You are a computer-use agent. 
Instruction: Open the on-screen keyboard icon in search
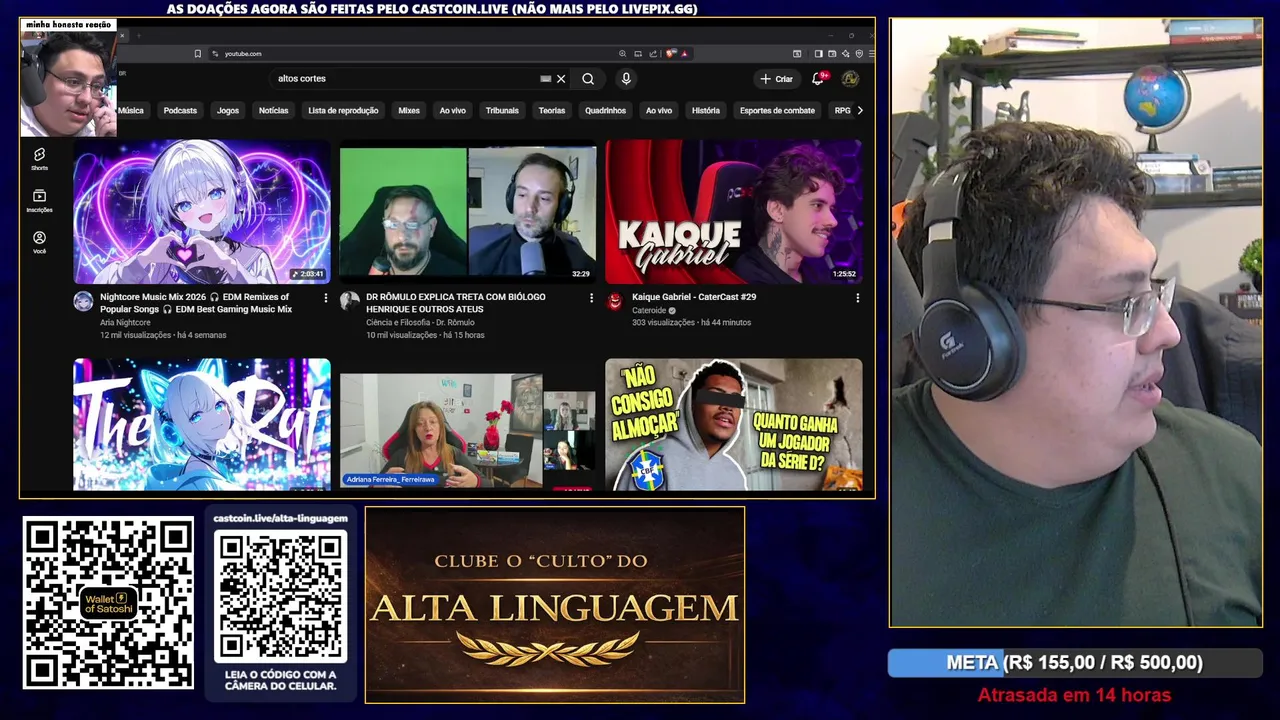[546, 79]
